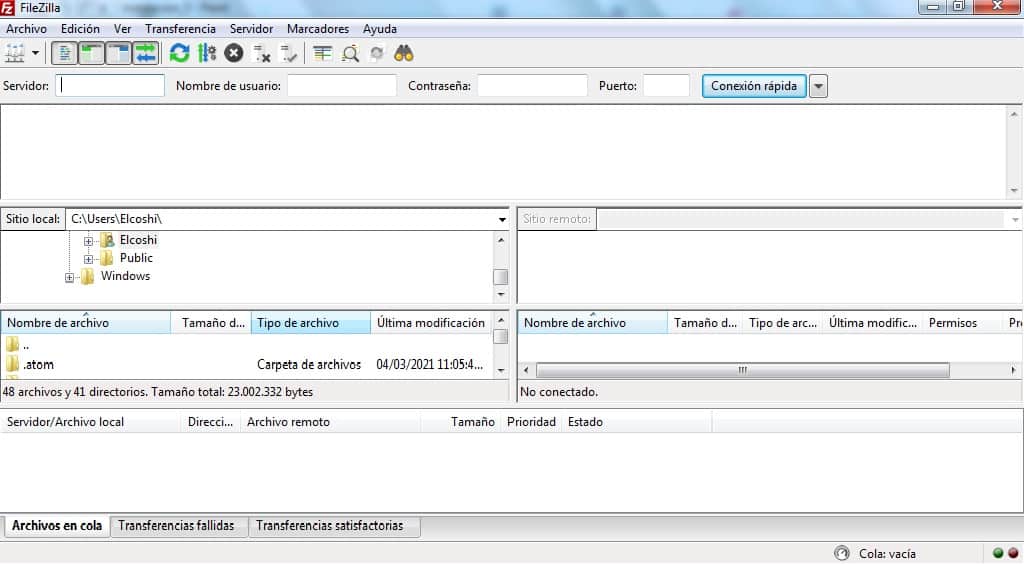
Task: Select the Public folder in tree
Action: coord(136,258)
